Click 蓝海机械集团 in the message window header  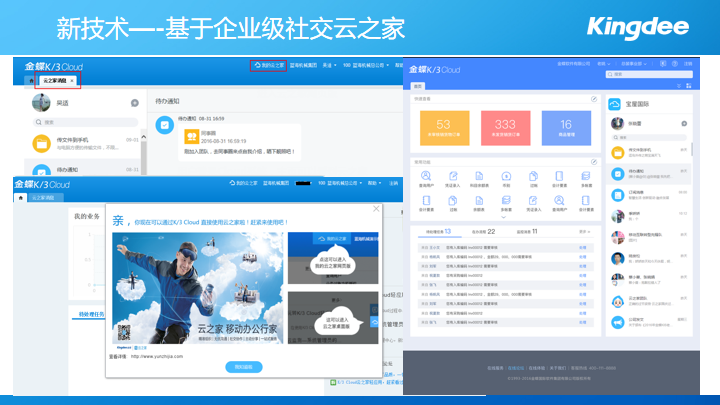(303, 66)
